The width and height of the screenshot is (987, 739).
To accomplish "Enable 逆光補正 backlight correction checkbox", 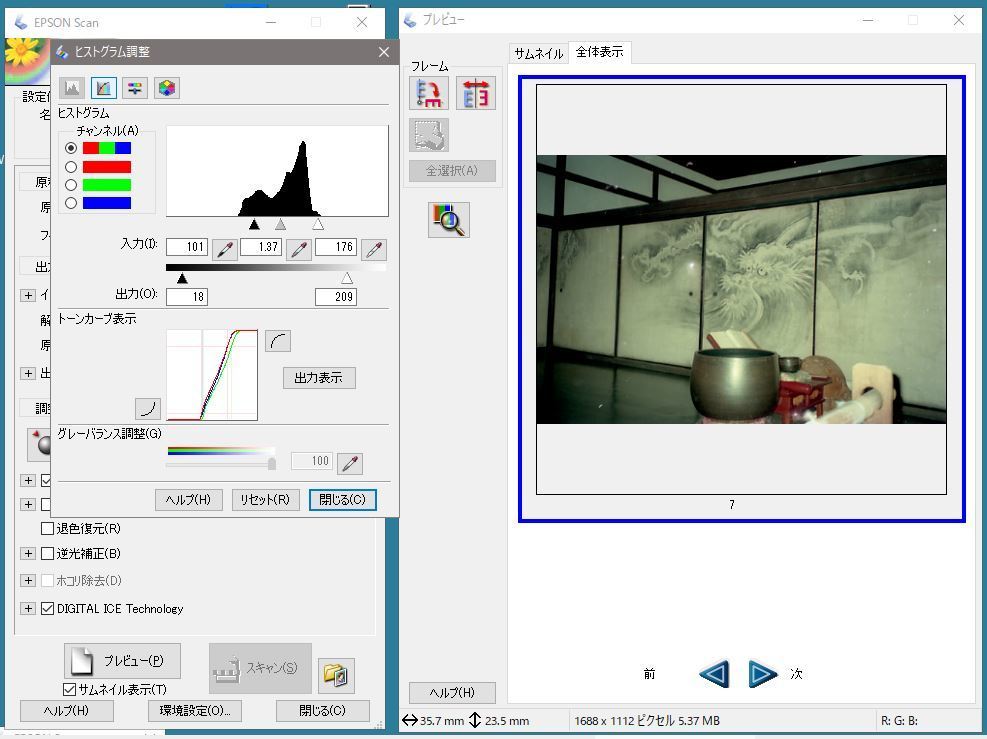I will (x=47, y=554).
